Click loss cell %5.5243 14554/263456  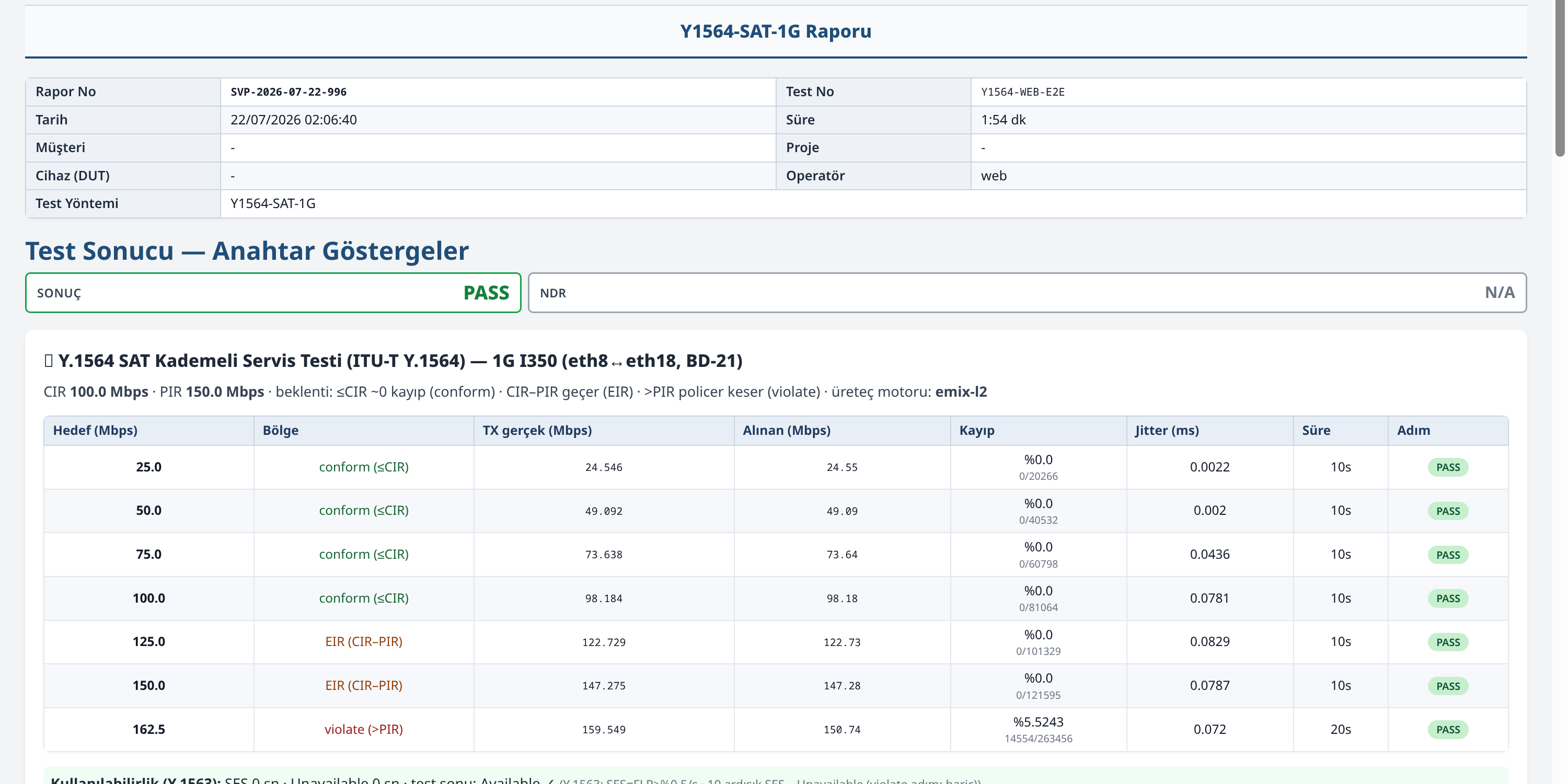click(1039, 729)
